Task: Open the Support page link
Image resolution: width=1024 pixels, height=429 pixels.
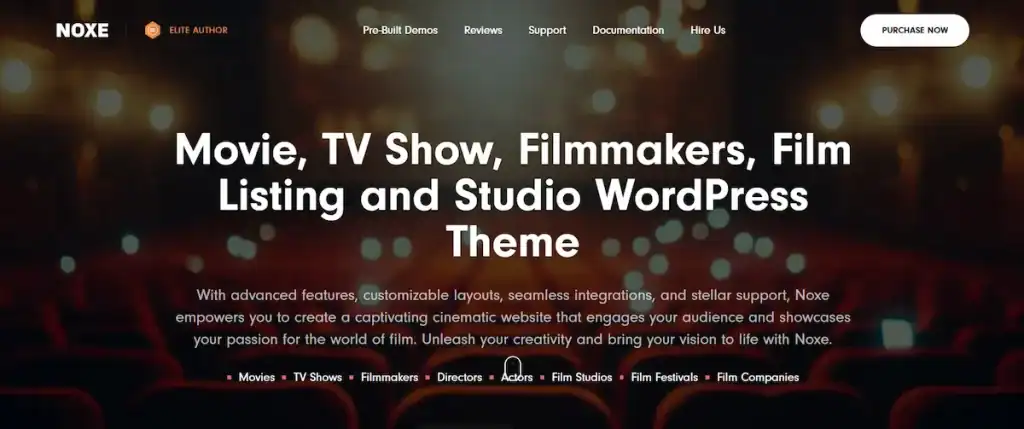Action: click(547, 30)
